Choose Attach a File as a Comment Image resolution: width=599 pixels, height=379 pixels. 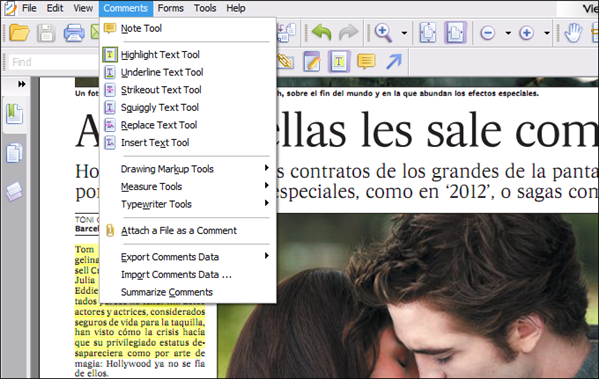click(187, 231)
